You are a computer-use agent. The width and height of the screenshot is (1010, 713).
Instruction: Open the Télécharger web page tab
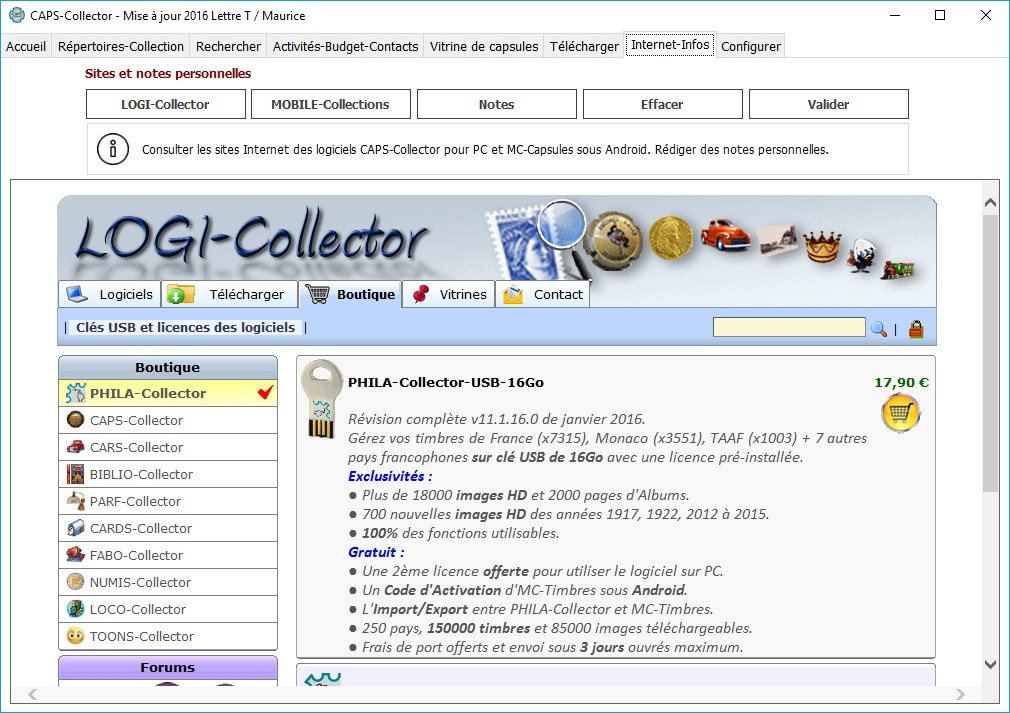pyautogui.click(x=230, y=294)
